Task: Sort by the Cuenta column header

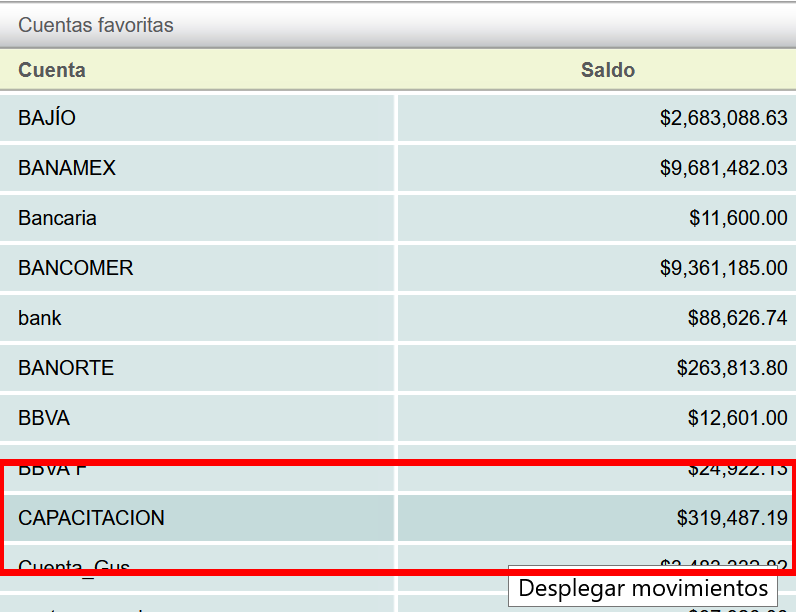Action: pos(52,70)
